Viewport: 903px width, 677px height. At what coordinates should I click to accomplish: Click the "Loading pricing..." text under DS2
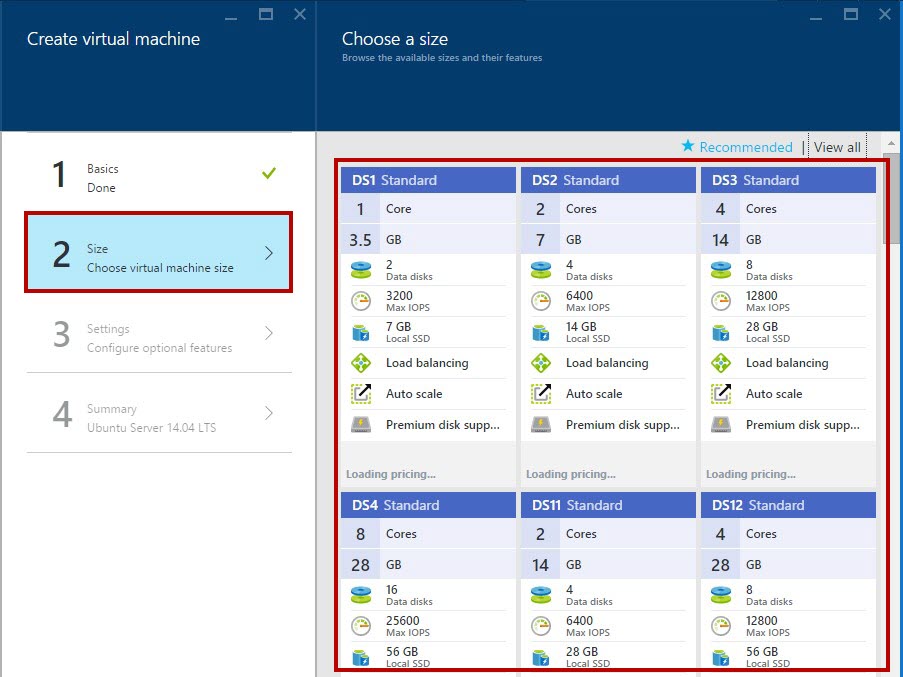(571, 474)
